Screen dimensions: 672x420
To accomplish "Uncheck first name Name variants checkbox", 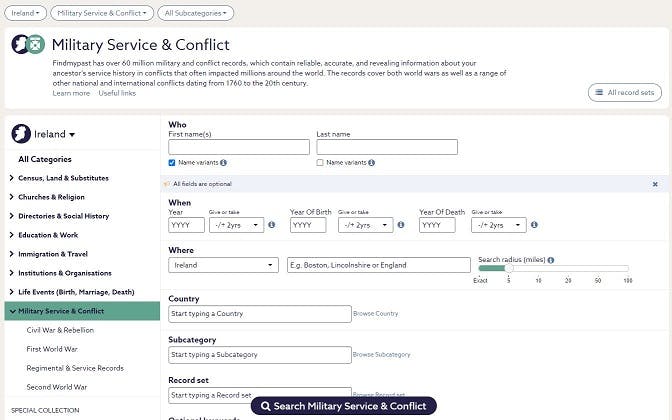I will point(172,163).
